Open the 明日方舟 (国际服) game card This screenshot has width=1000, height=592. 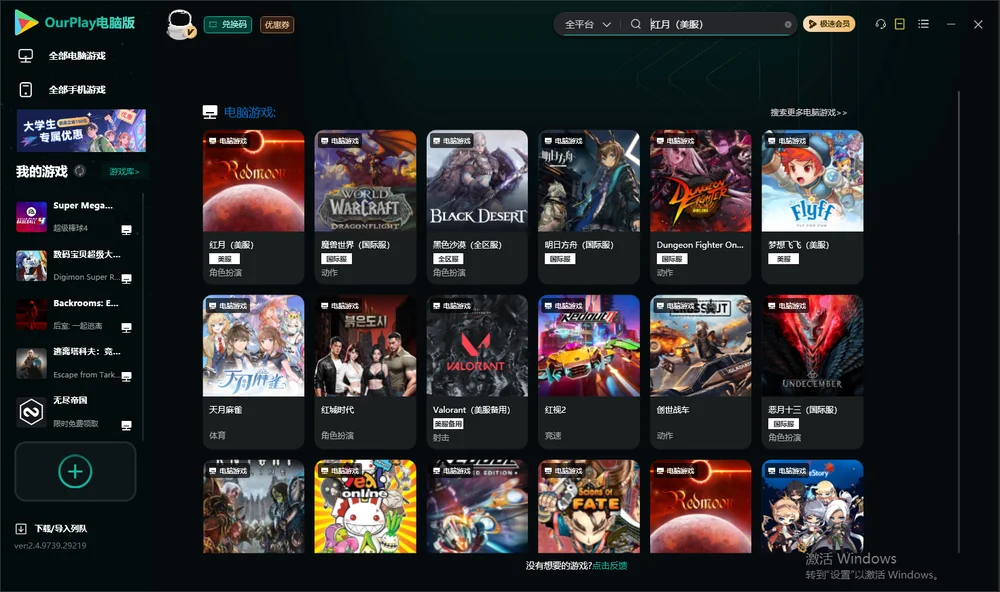click(589, 207)
